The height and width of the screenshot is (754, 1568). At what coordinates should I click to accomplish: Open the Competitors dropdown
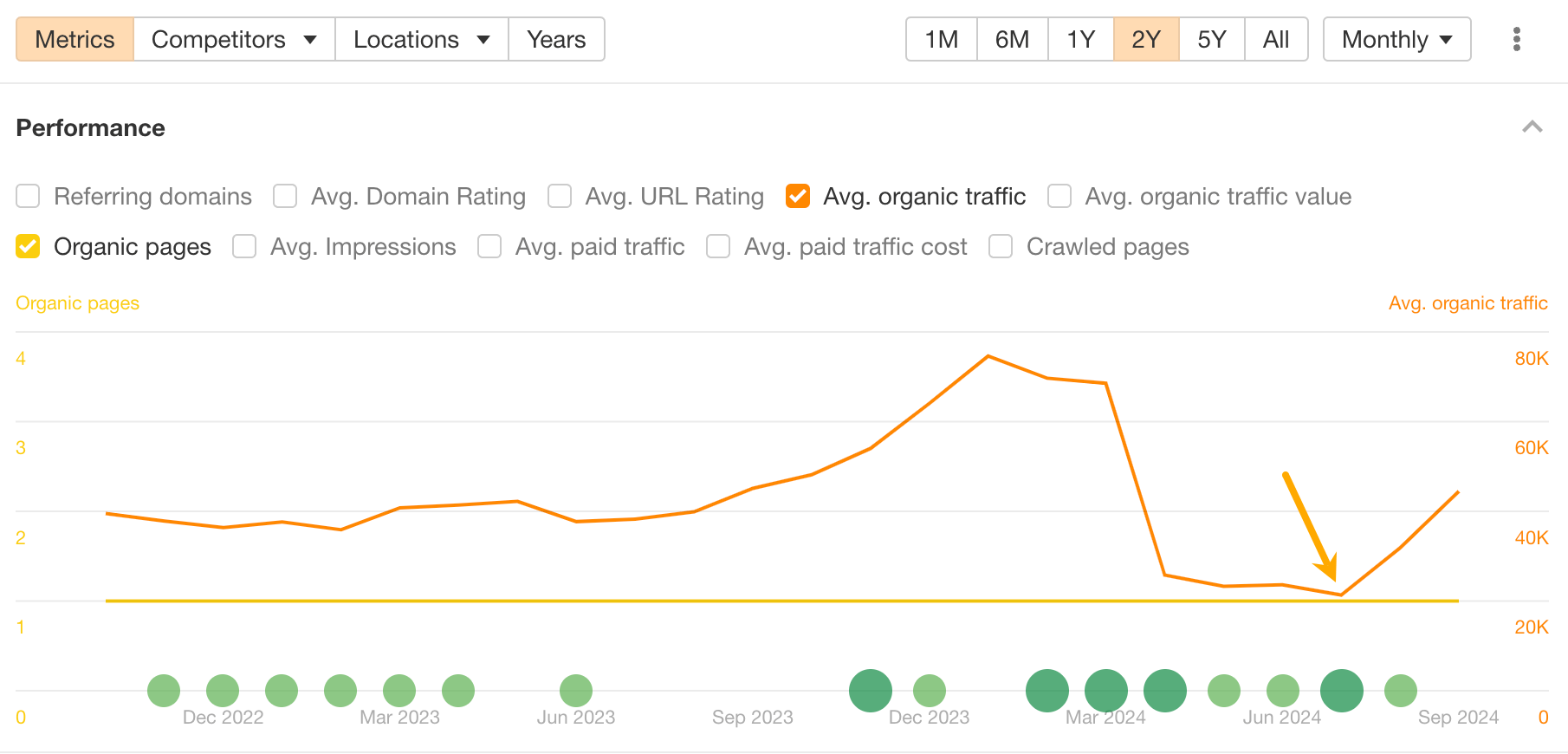coord(234,39)
